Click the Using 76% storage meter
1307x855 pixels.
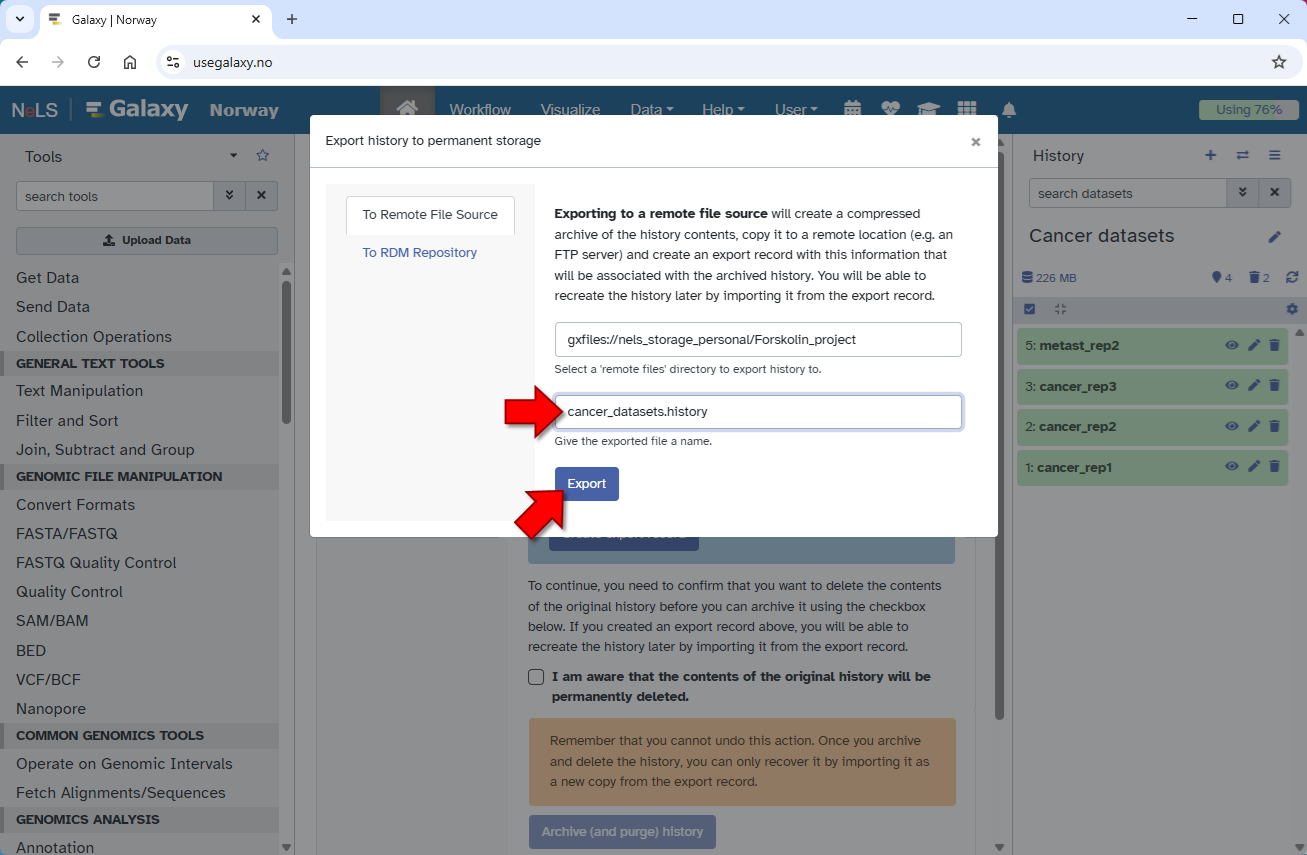1248,110
